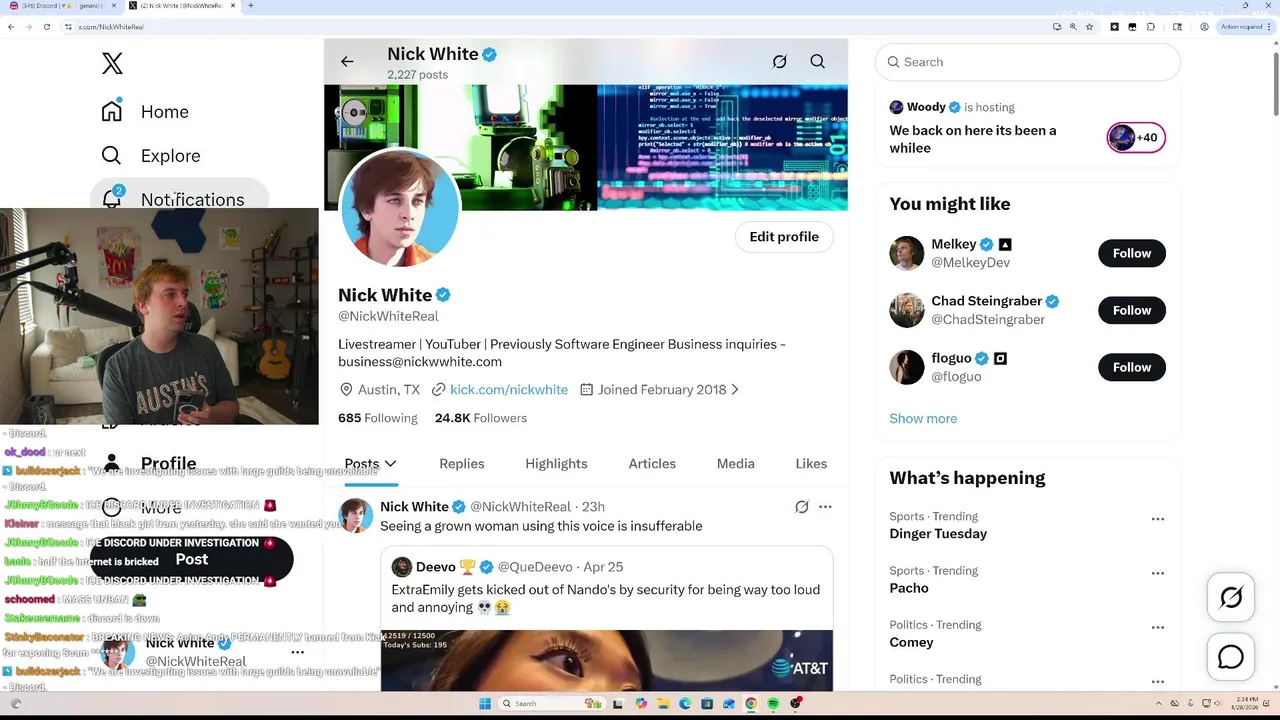This screenshot has width=1280, height=720.
Task: Click the taskbar clock showing 2:34 PM
Action: pyautogui.click(x=1246, y=703)
